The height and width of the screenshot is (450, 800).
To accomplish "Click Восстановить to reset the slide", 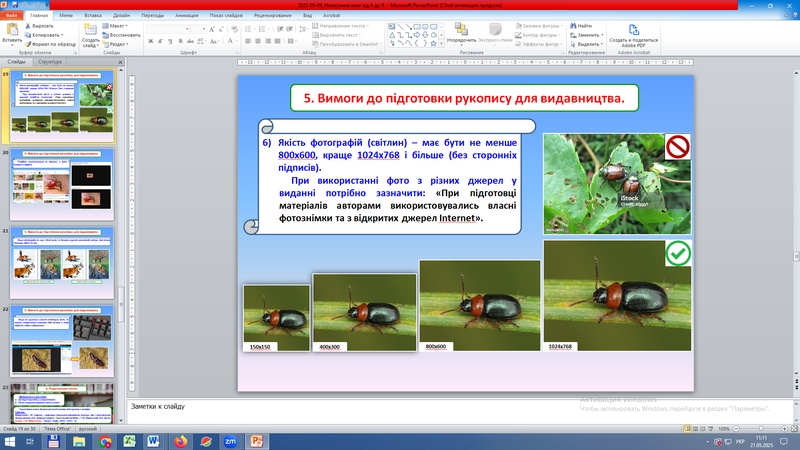I will pyautogui.click(x=121, y=35).
